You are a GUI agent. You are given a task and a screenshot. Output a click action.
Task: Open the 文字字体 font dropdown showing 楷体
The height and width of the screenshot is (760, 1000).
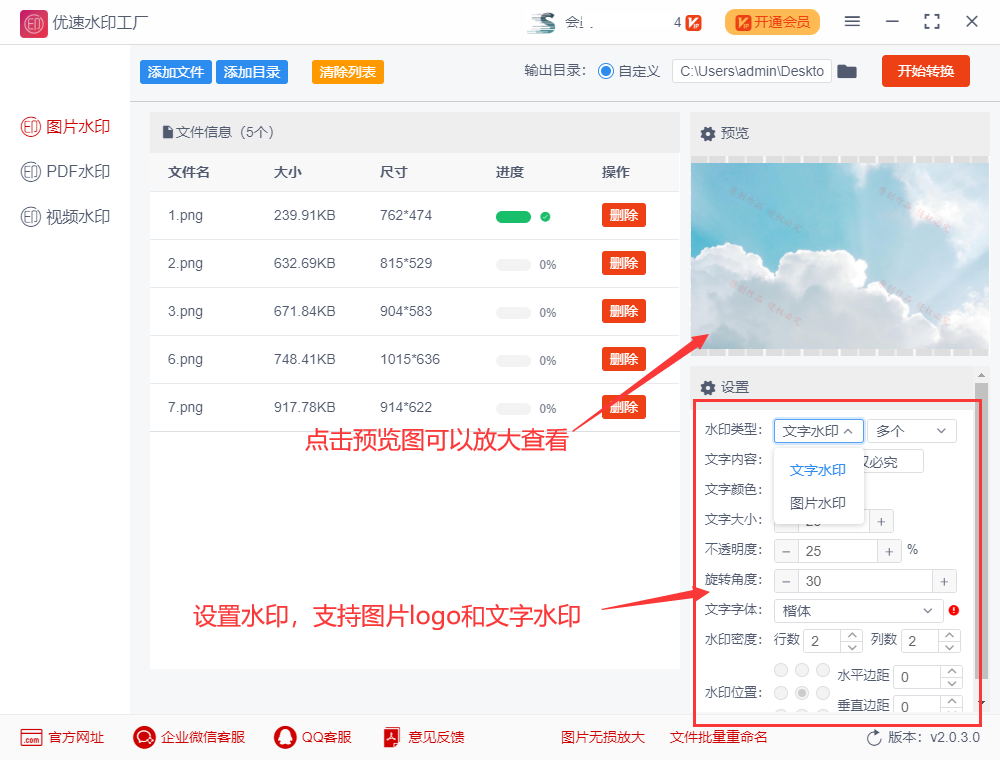(x=857, y=610)
